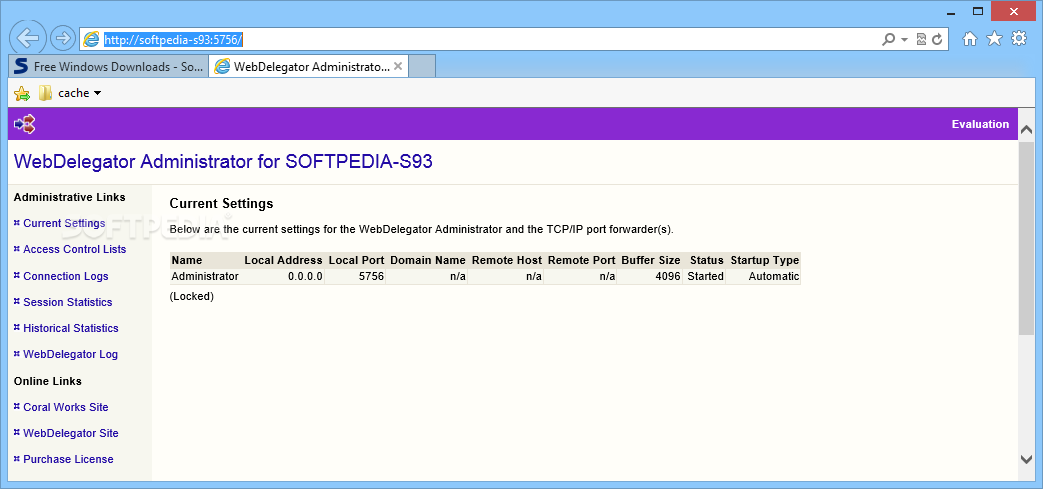Click the Add to favorites bar icon
The height and width of the screenshot is (489, 1043).
(22, 94)
